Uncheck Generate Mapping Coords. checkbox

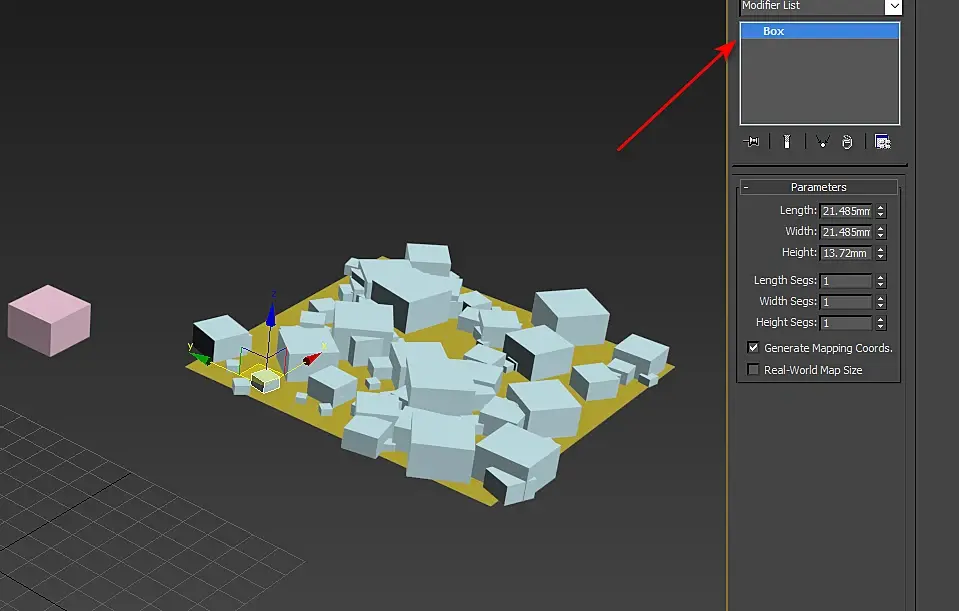pyautogui.click(x=754, y=348)
